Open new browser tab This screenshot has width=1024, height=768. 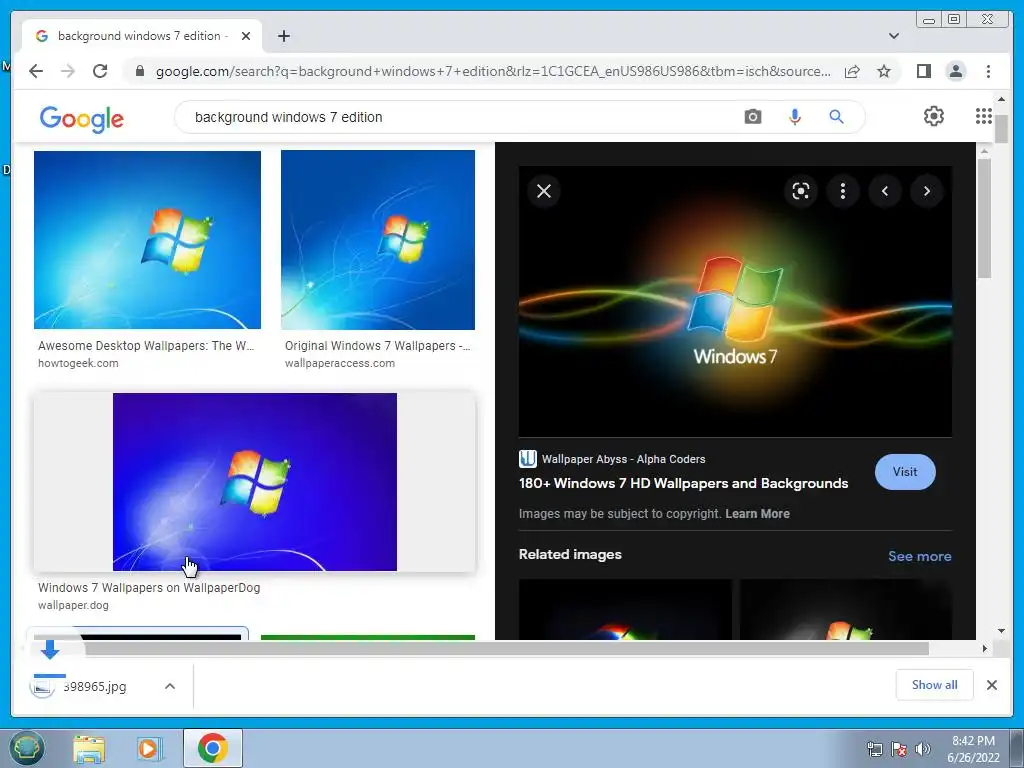coord(283,36)
